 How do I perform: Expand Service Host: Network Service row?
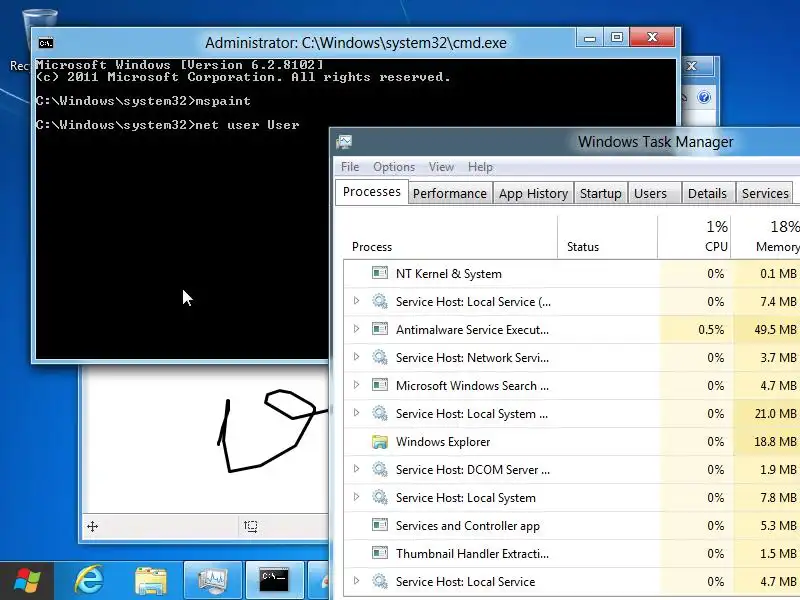357,357
